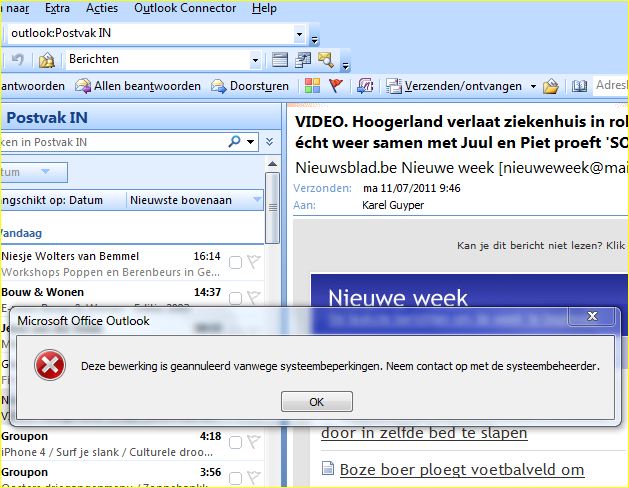
Task: Toggle category box for Niesje Wolters email
Action: 235,263
